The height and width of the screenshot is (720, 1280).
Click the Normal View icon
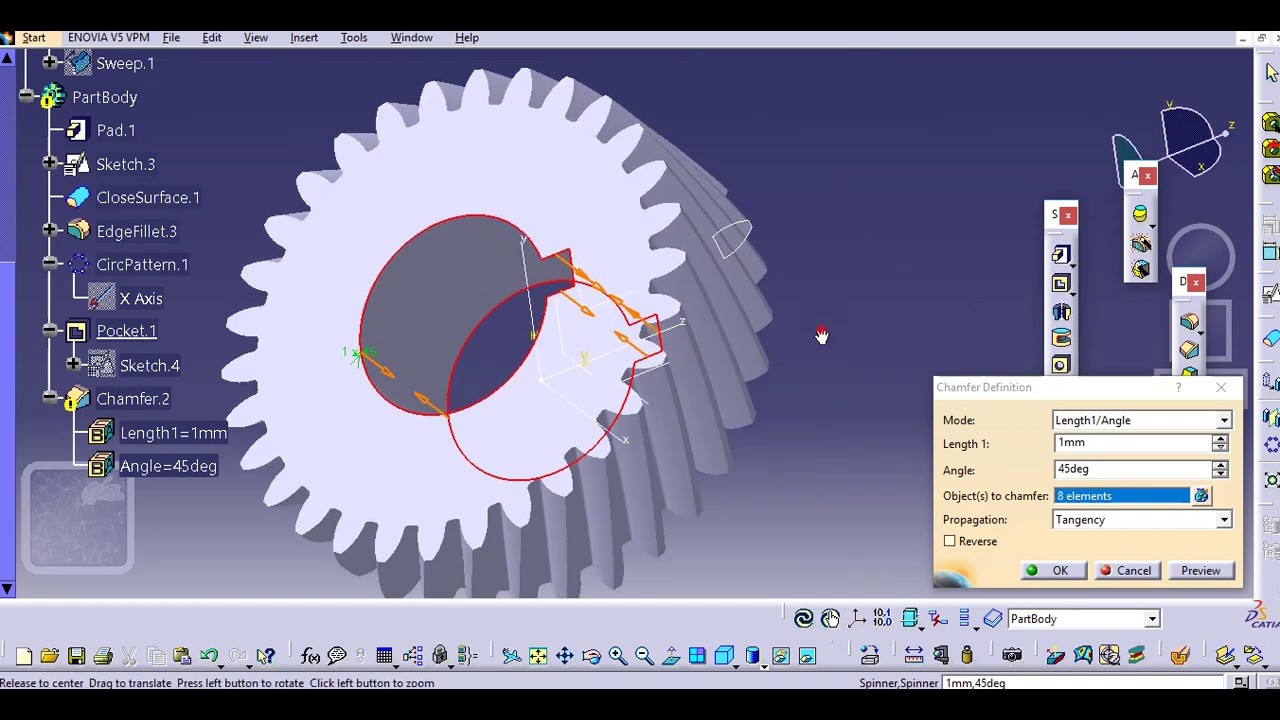click(671, 656)
